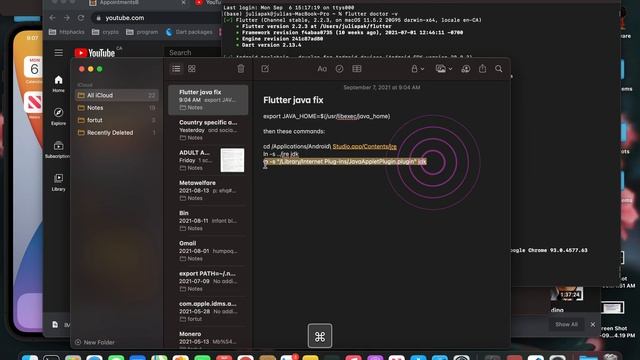Close the Appointments Chrome tab
The width and height of the screenshot is (640, 360).
click(183, 2)
